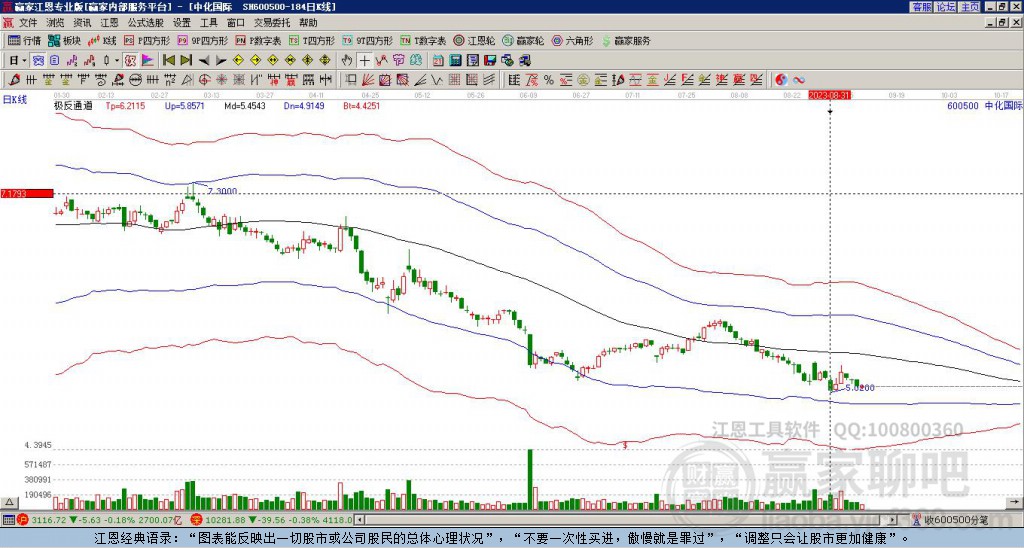Click horizontal scrollbar right arrow
Viewport: 1024px width, 548px height.
(x=893, y=520)
